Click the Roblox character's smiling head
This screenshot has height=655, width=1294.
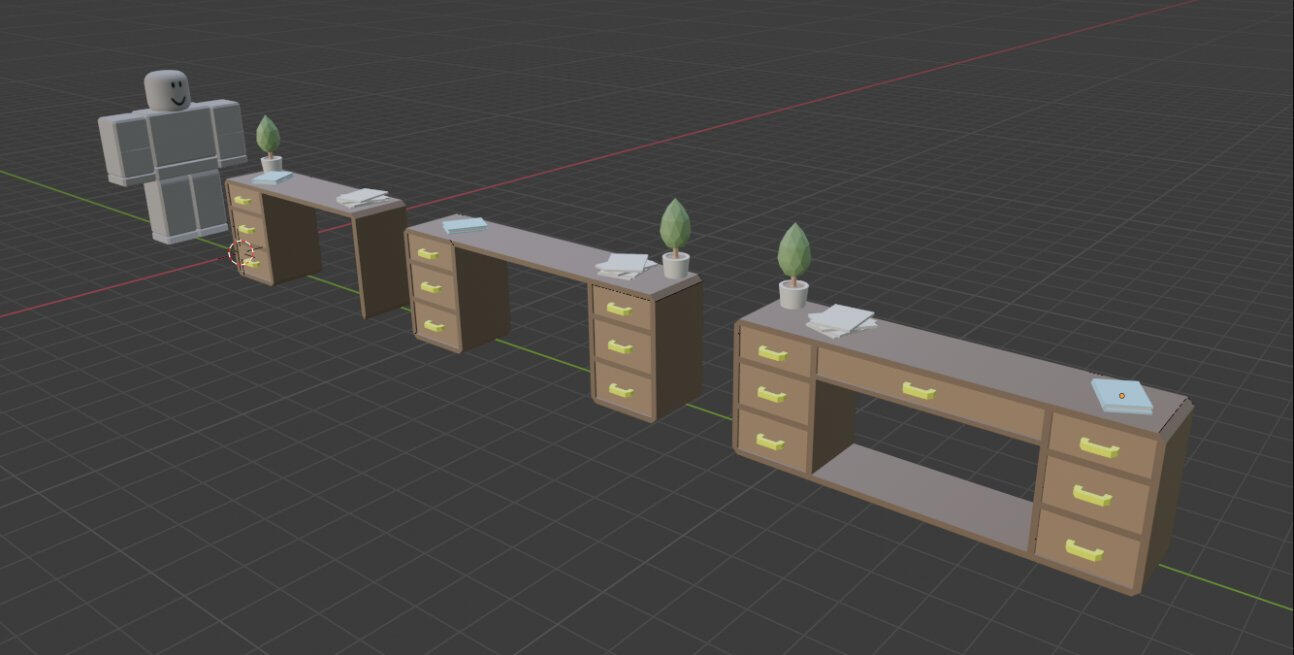click(x=167, y=91)
